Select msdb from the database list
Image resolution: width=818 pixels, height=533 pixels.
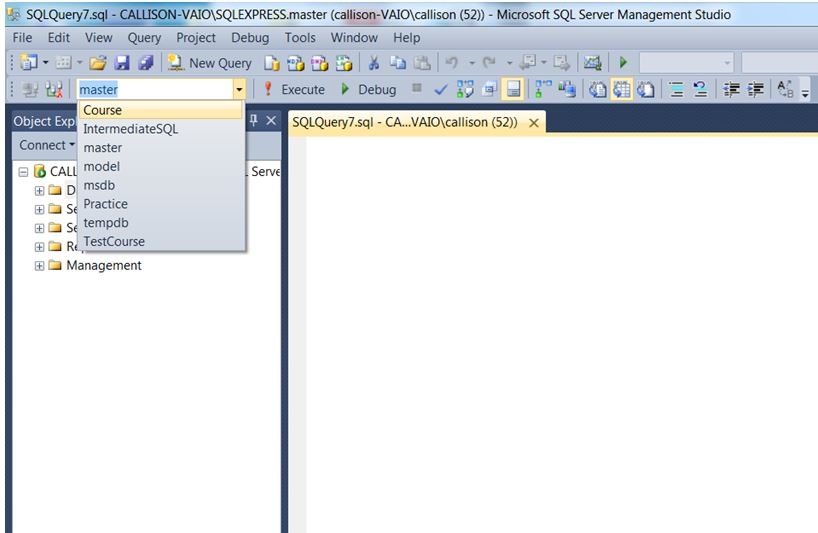point(161,185)
